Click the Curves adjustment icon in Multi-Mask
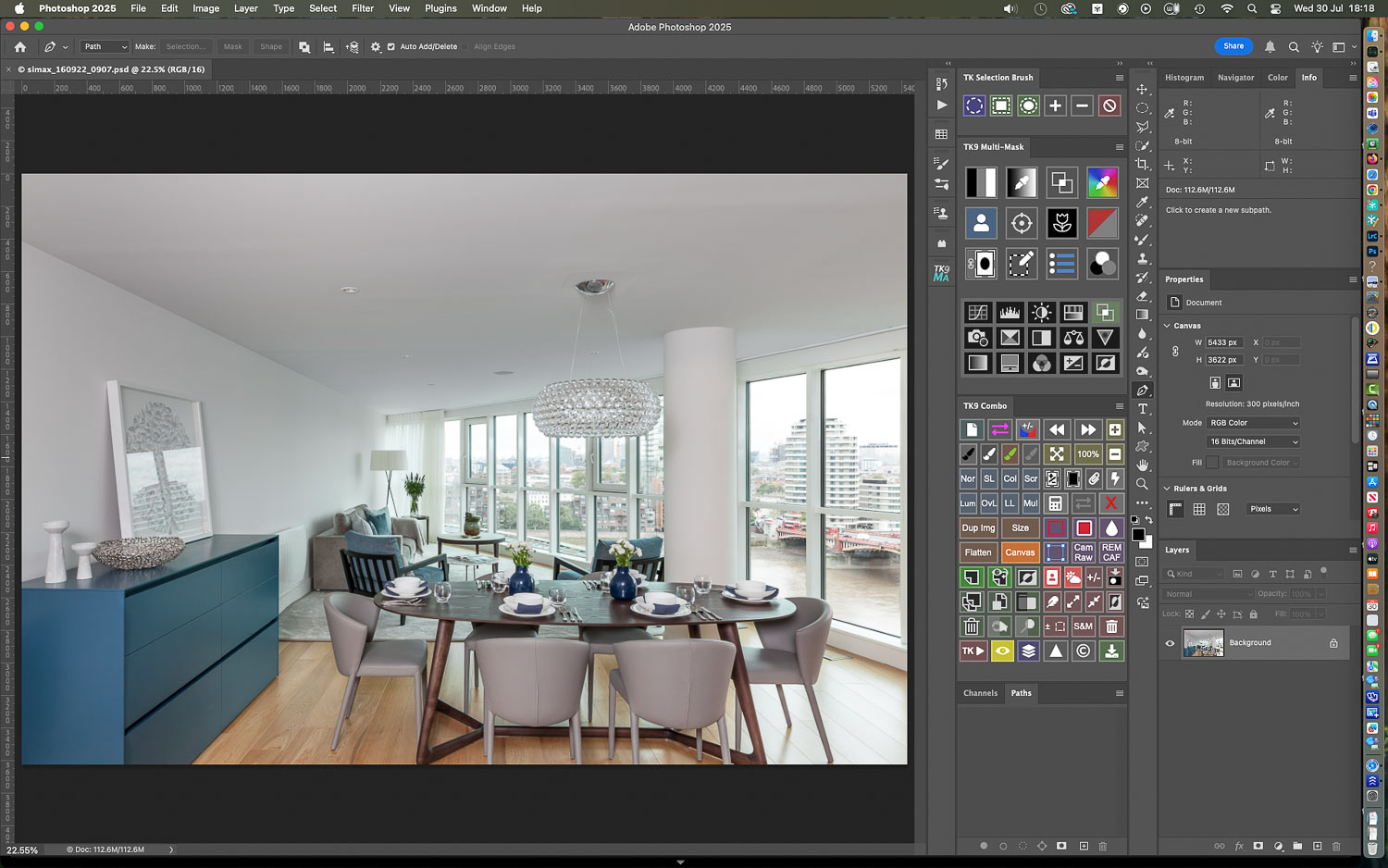The height and width of the screenshot is (868, 1388). (978, 313)
